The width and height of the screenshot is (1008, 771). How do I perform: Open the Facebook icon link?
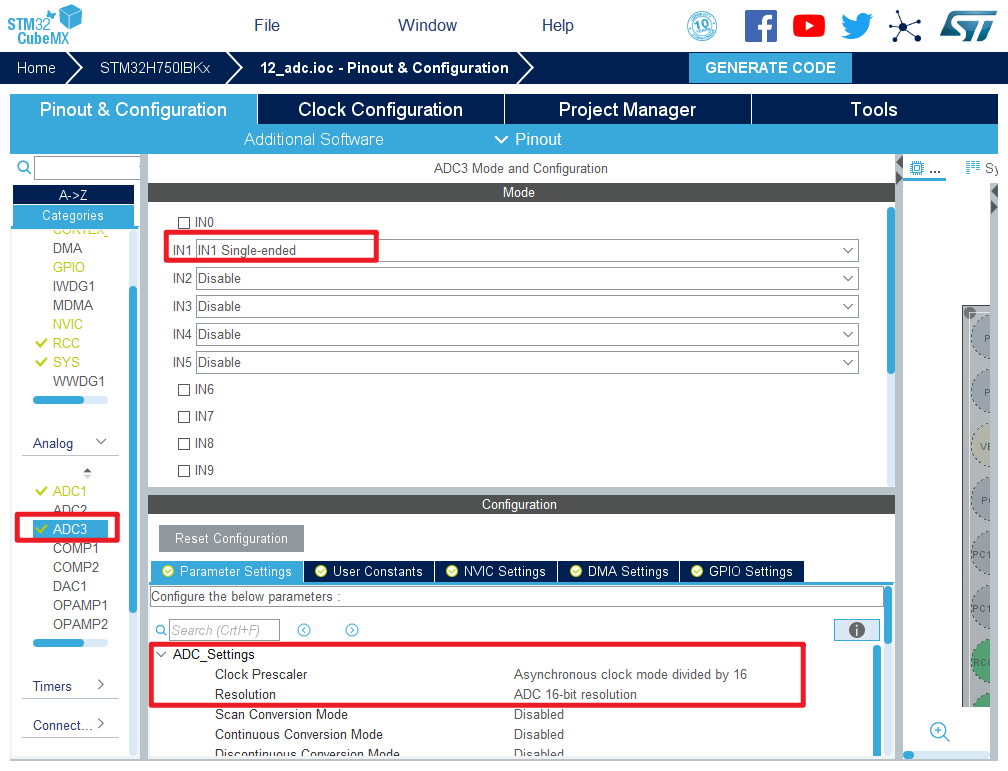[x=760, y=26]
